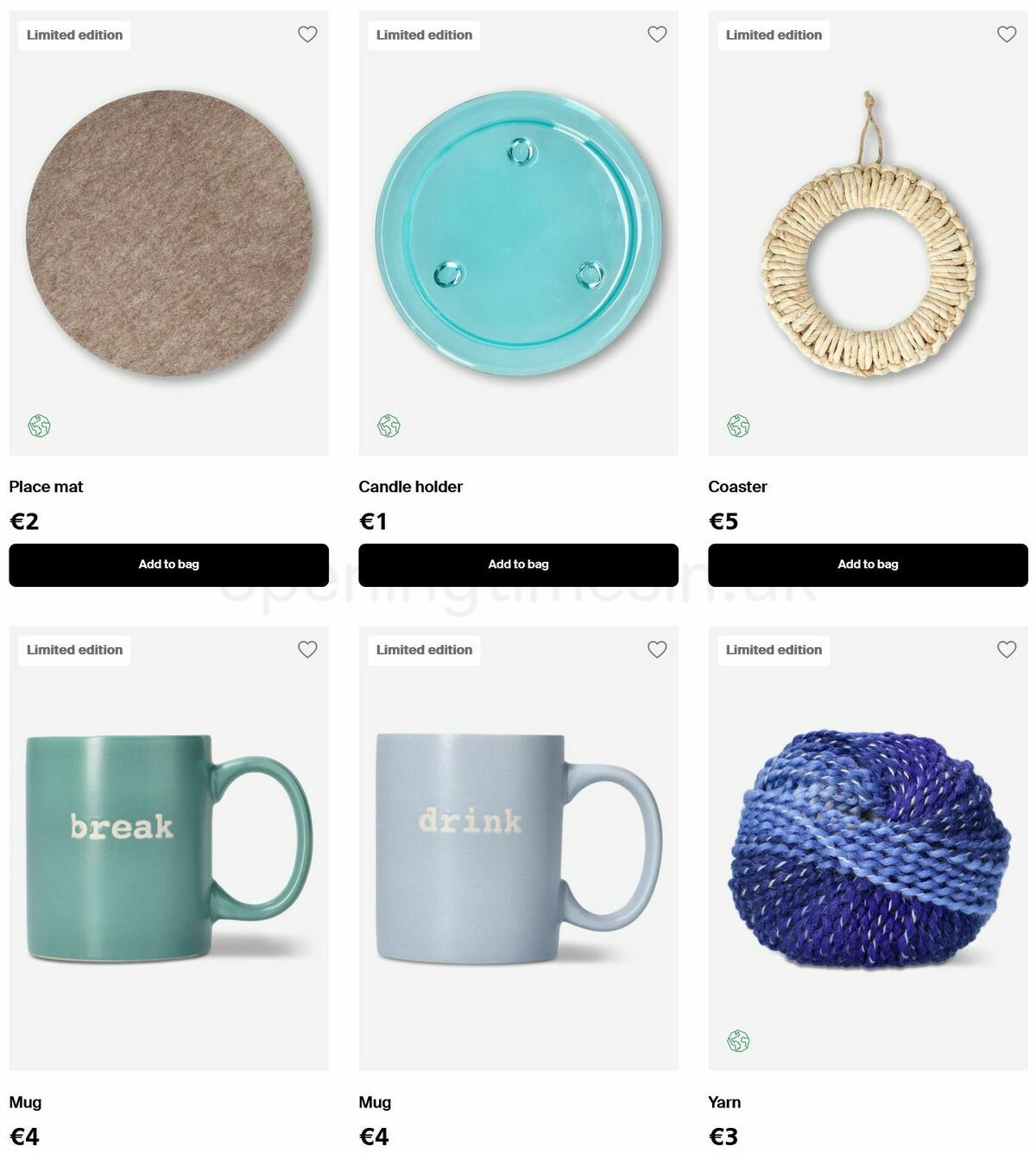
Task: Open the turquoise Candle holder image
Action: [518, 233]
